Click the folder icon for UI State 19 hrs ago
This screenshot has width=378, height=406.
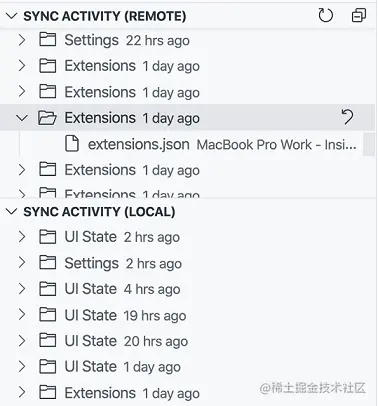[x=48, y=315]
